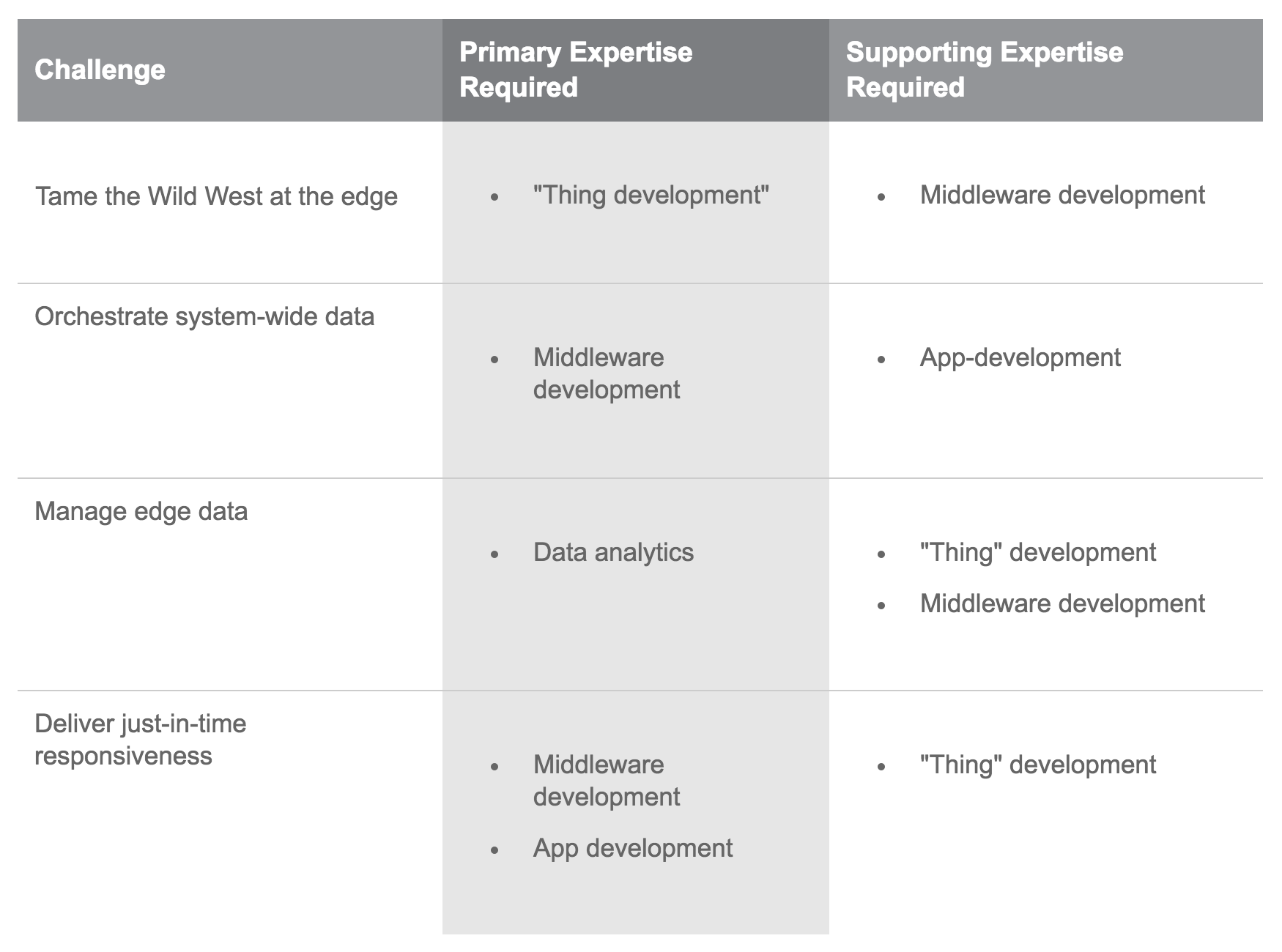Click bullet beside Data analytics

pyautogui.click(x=495, y=554)
